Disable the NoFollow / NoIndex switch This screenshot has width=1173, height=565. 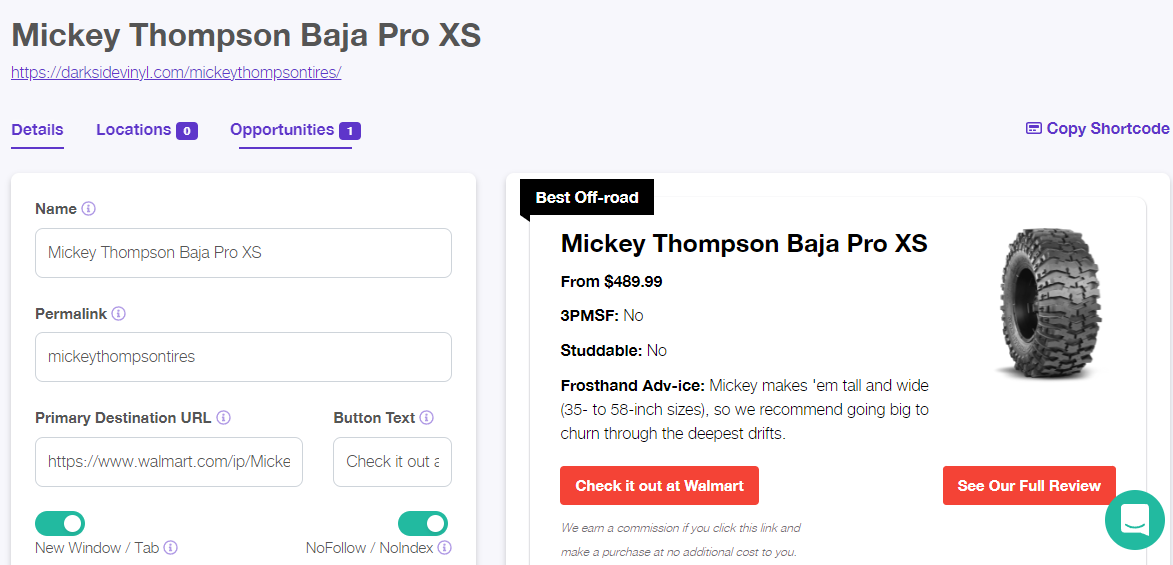tap(423, 524)
